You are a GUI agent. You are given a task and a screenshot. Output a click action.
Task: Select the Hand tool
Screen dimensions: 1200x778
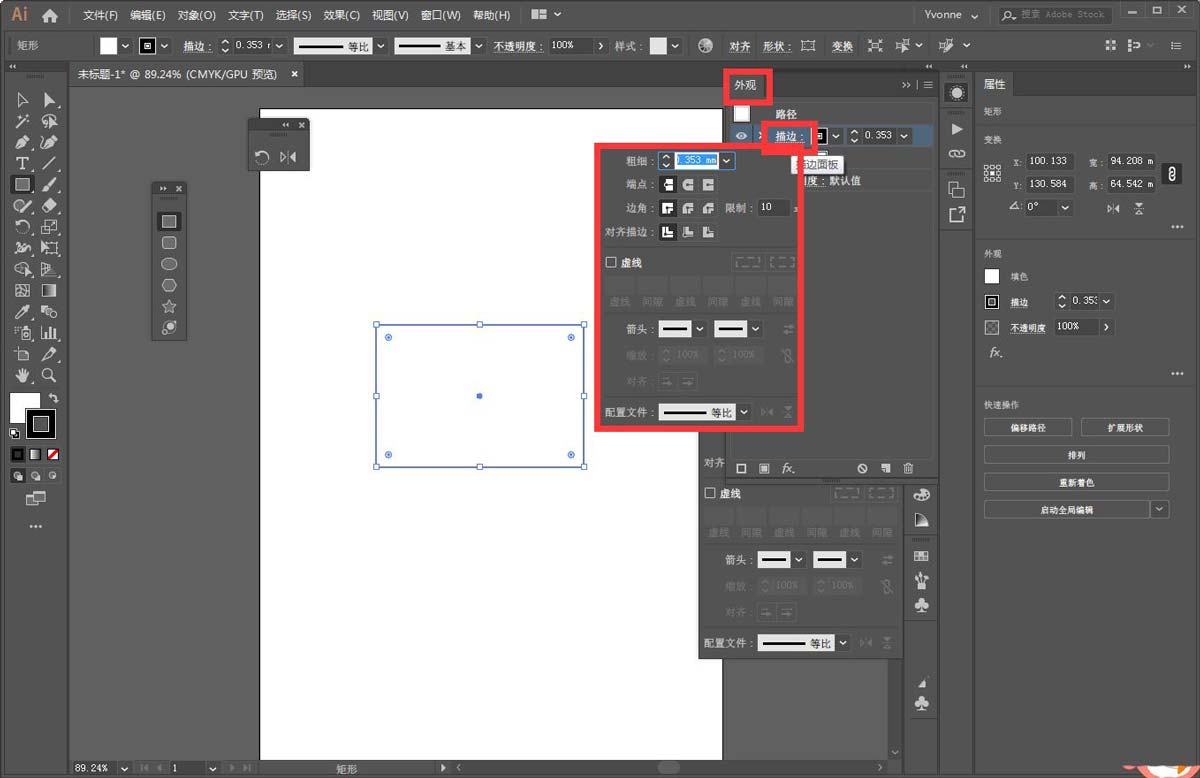[22, 376]
